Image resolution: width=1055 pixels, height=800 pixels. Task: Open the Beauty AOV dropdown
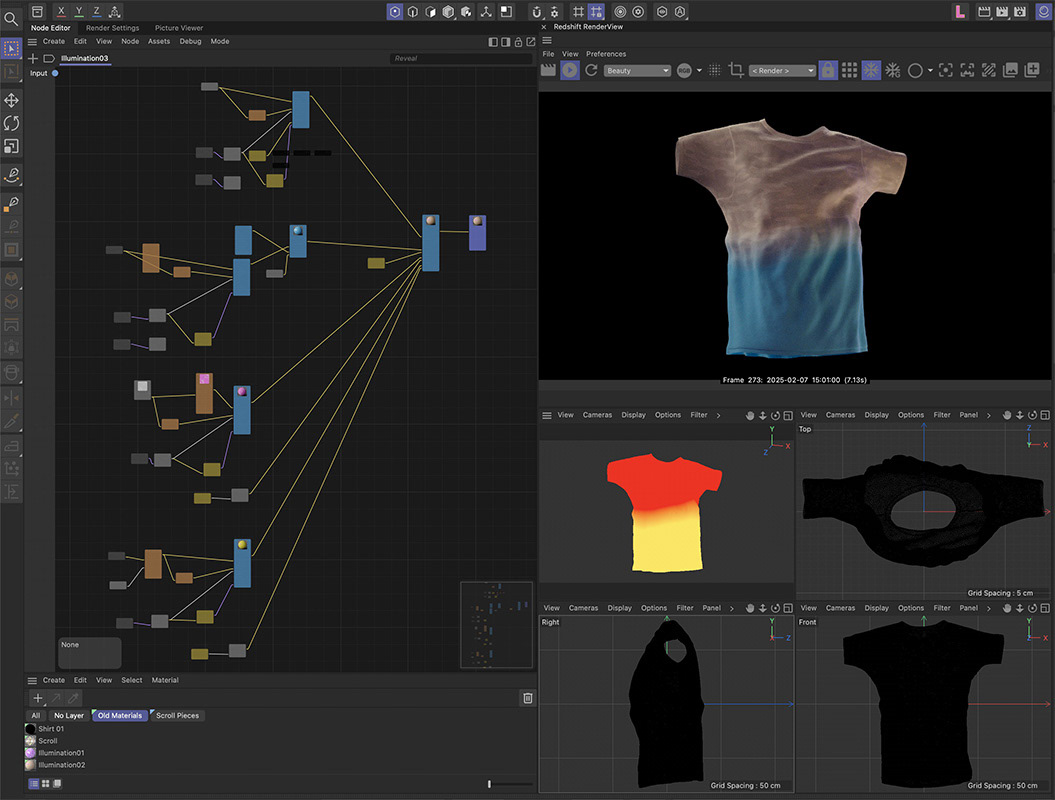(636, 71)
